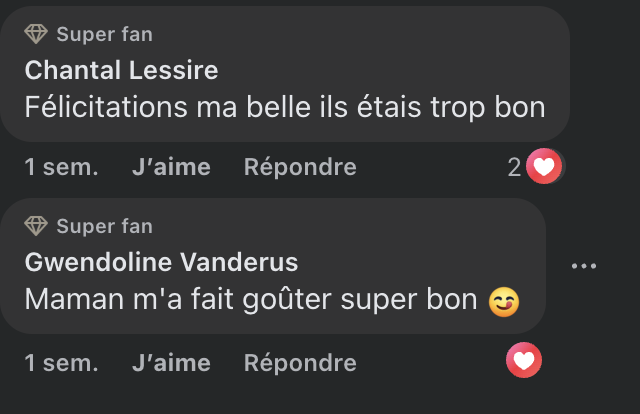The image size is (640, 414).
Task: Open heart reactions on Chantal's comment
Action: 543,167
